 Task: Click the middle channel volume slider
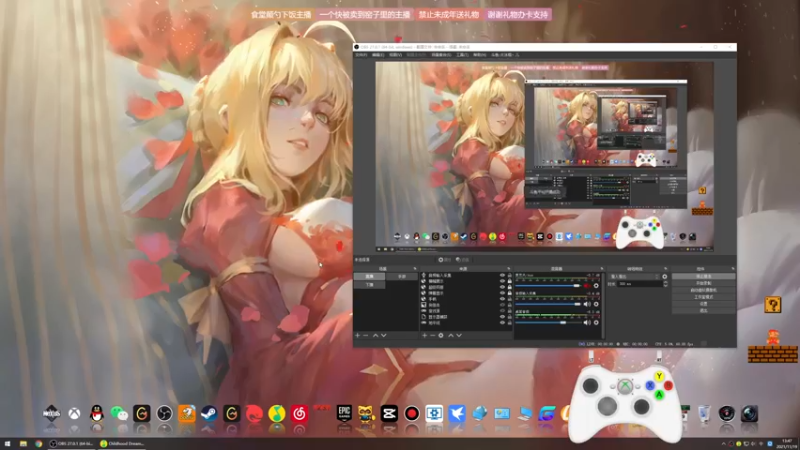click(547, 304)
